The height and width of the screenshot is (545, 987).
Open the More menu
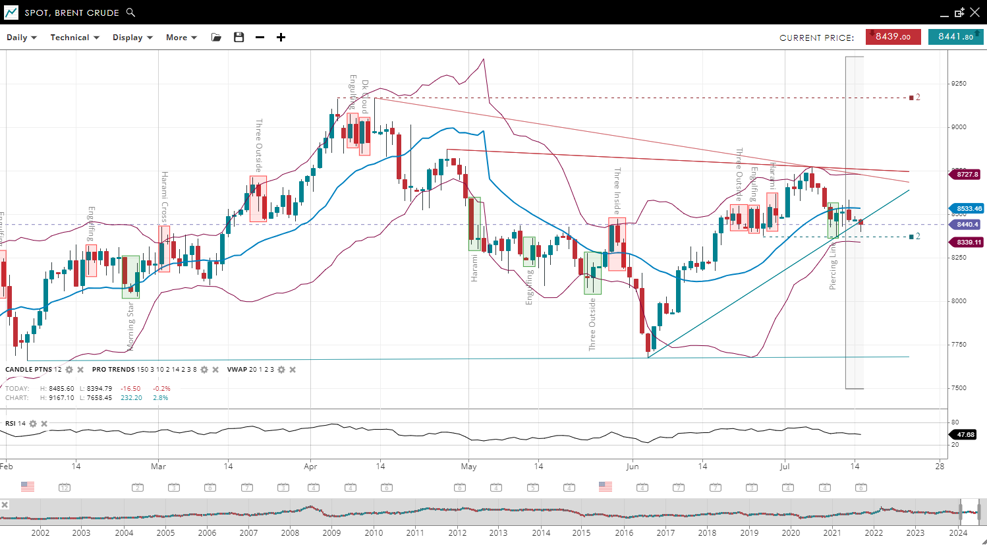181,38
